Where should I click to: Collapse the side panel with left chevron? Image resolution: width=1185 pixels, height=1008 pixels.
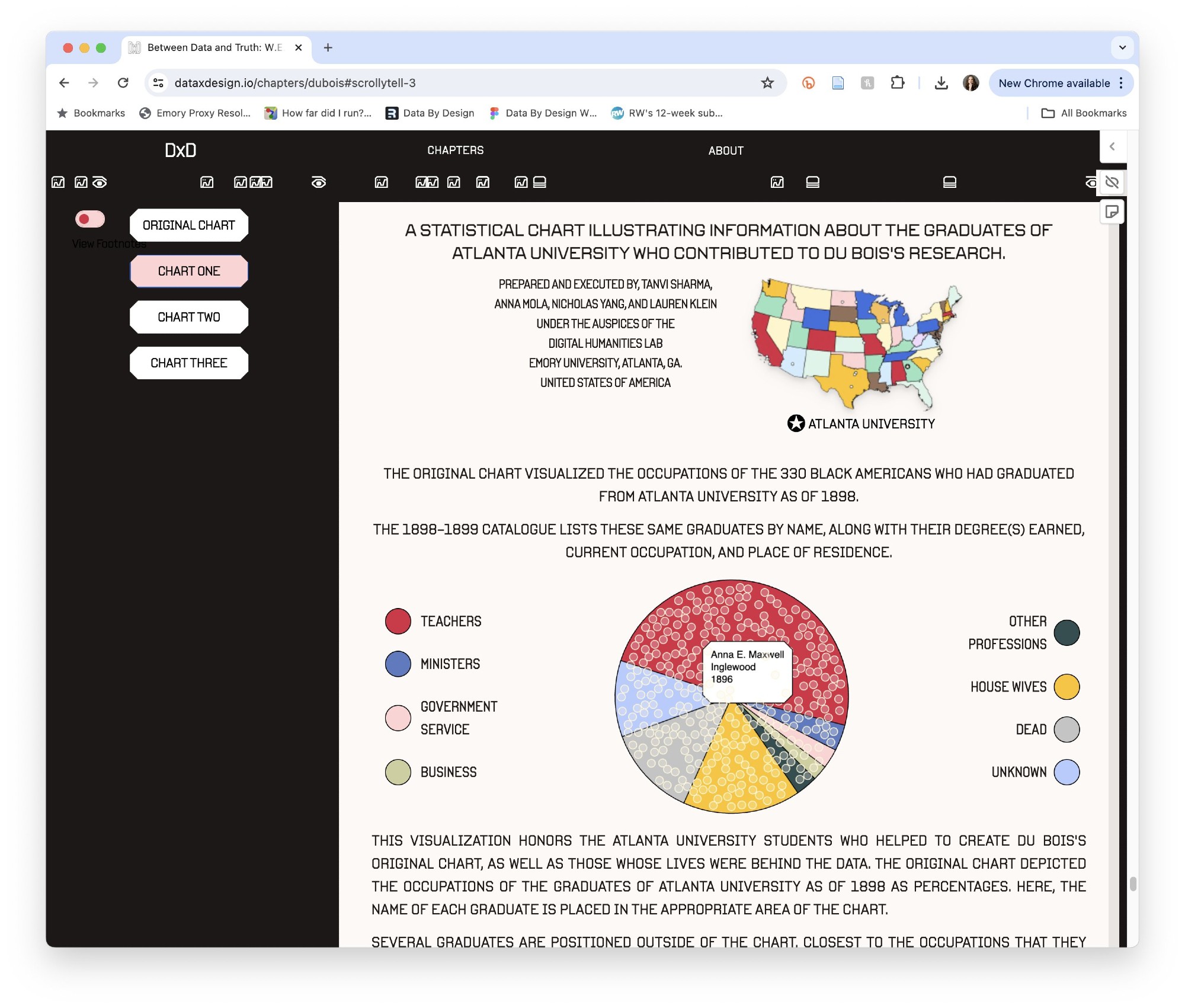[1112, 146]
